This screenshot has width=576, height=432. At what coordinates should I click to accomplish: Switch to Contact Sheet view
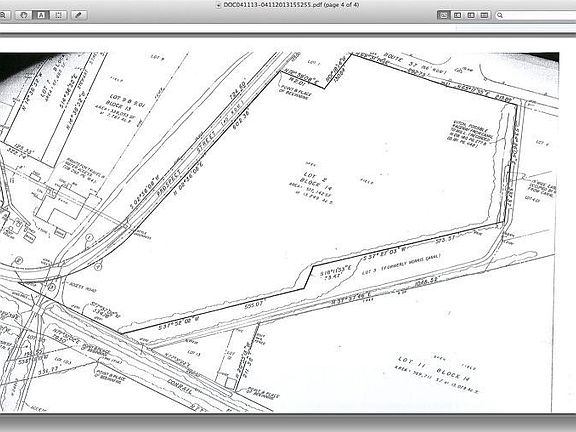click(485, 15)
